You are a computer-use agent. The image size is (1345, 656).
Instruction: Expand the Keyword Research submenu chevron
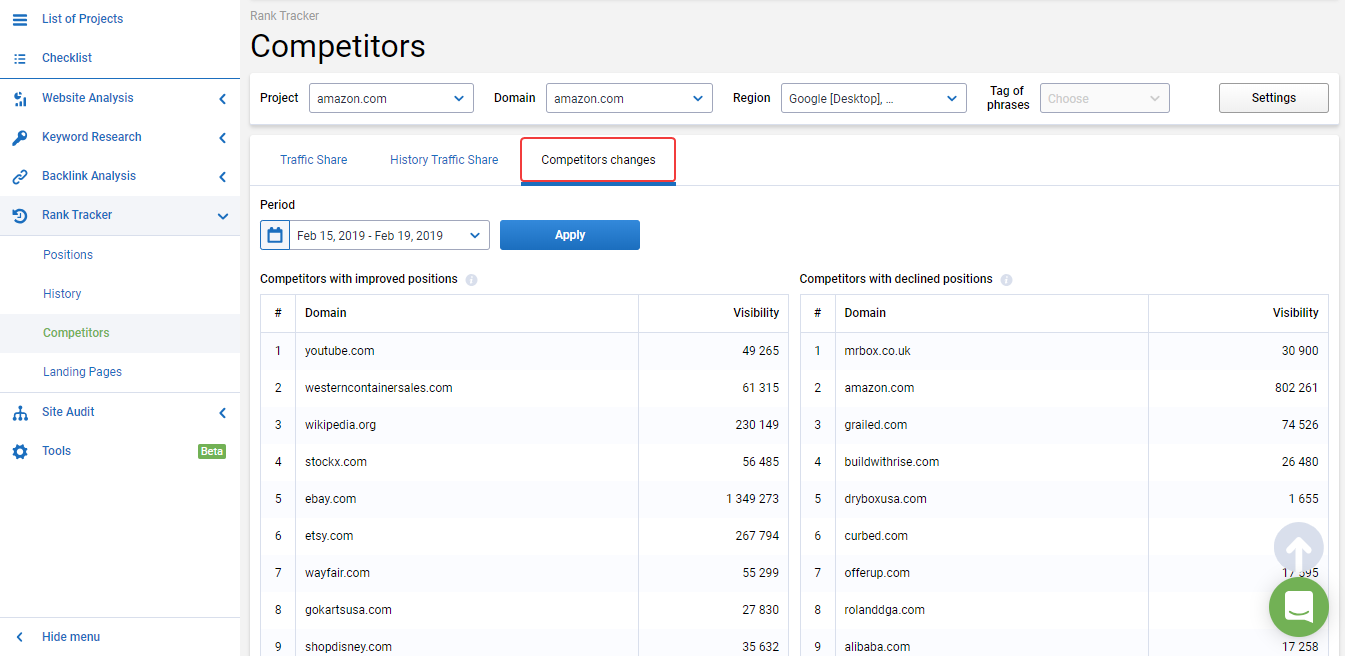(222, 138)
